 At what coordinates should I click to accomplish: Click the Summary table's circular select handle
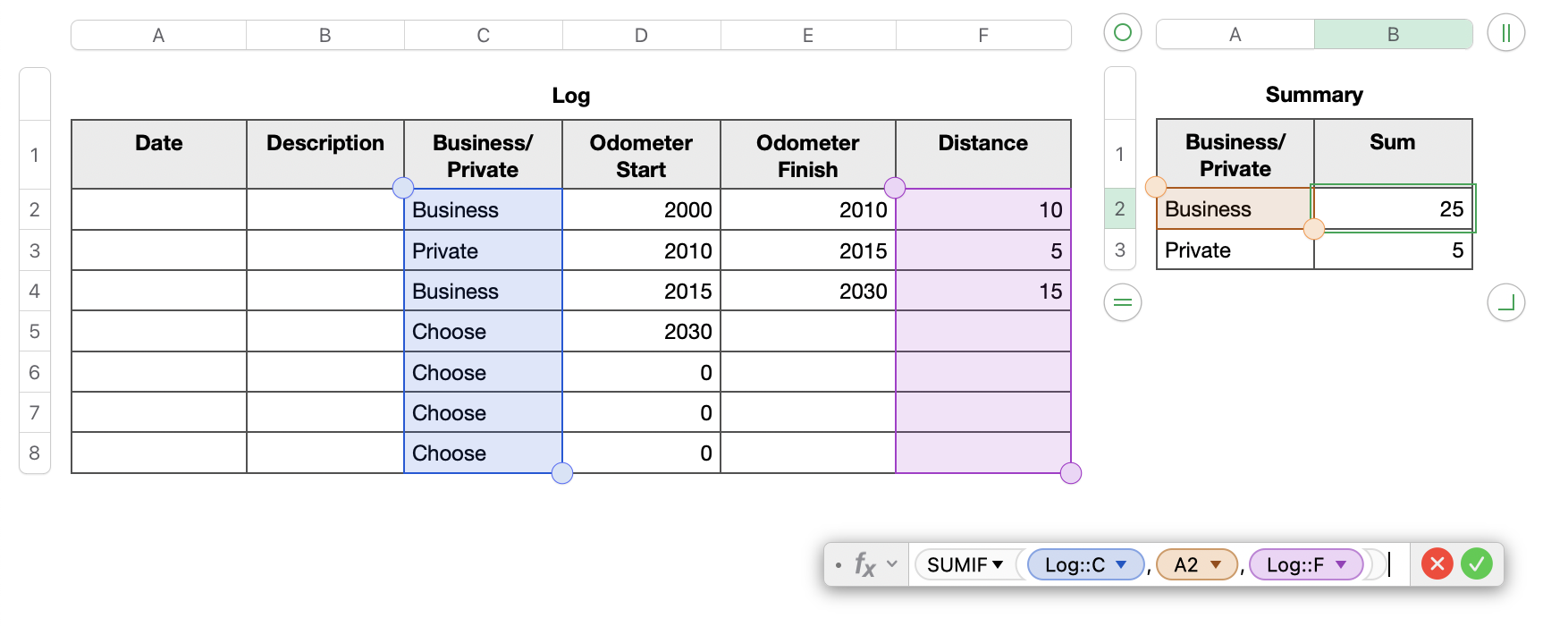(x=1123, y=33)
